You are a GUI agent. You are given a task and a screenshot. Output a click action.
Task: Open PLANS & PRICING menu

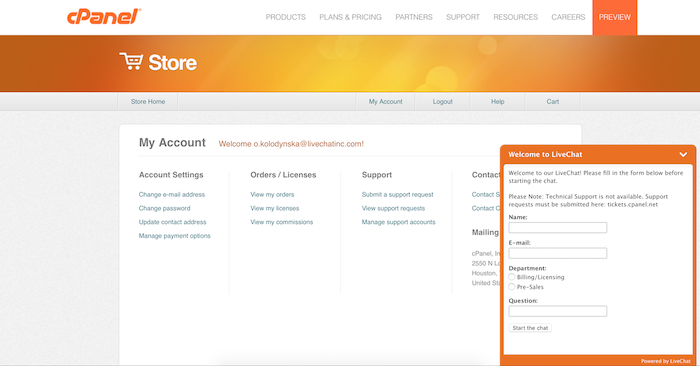(x=350, y=17)
